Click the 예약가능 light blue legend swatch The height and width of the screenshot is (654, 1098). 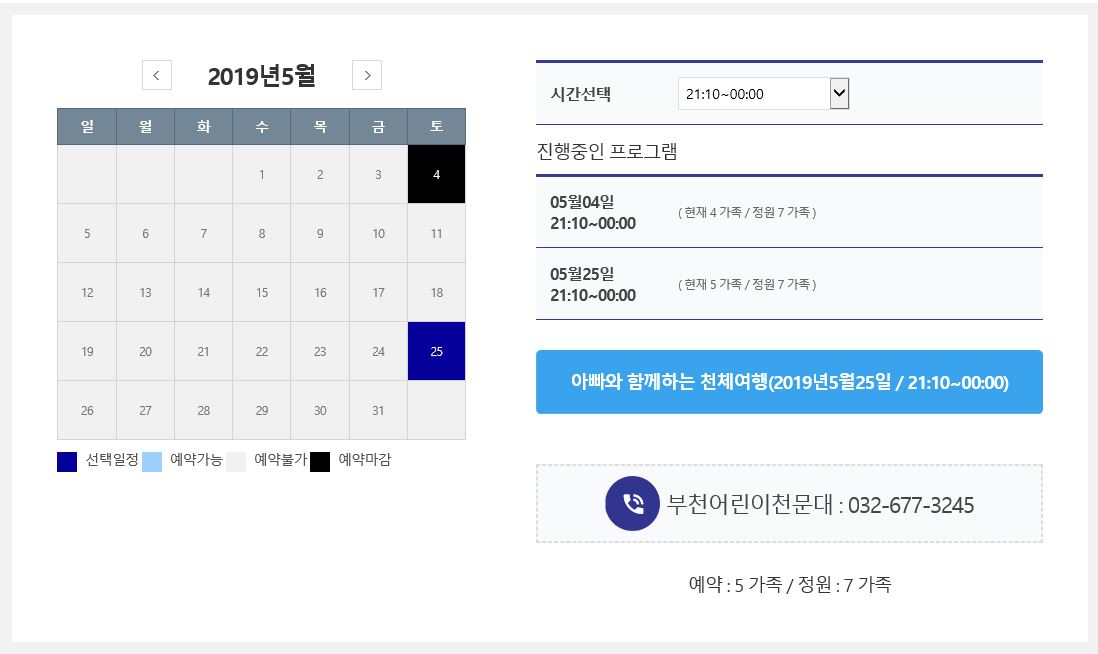tap(152, 462)
